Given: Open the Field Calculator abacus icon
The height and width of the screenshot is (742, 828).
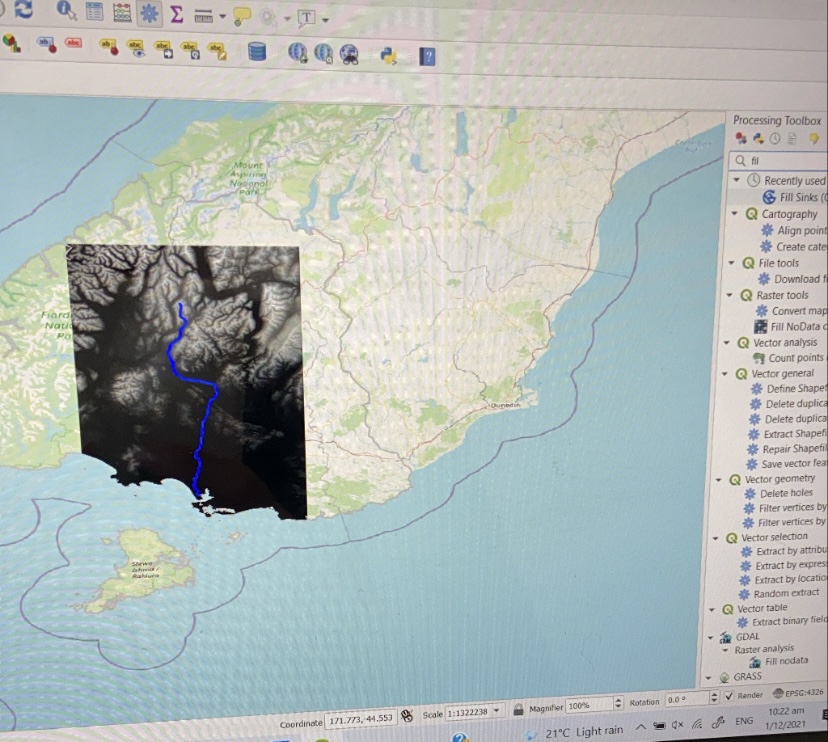Looking at the screenshot, I should tap(122, 12).
